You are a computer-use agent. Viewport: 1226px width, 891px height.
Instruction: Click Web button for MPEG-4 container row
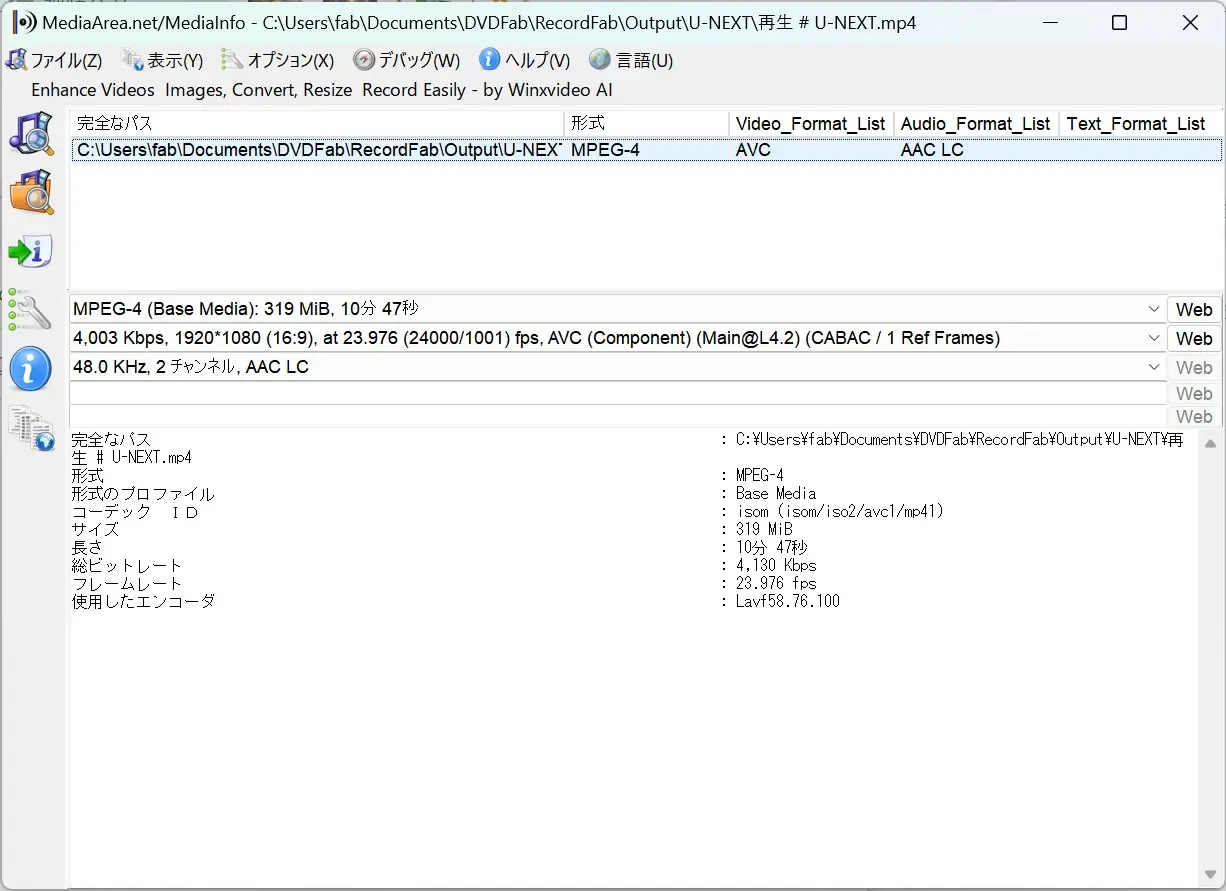pyautogui.click(x=1193, y=309)
